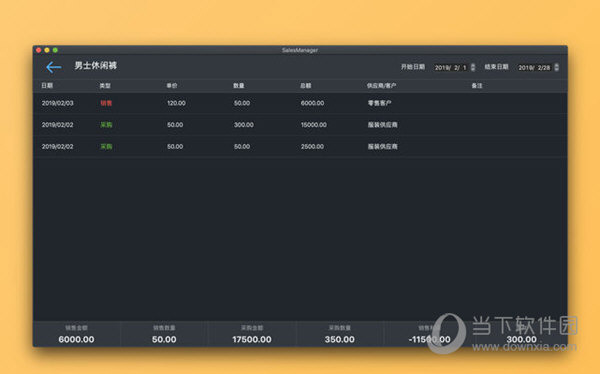Select the date in the 15000.00 row
The width and height of the screenshot is (600, 374).
coord(57,125)
